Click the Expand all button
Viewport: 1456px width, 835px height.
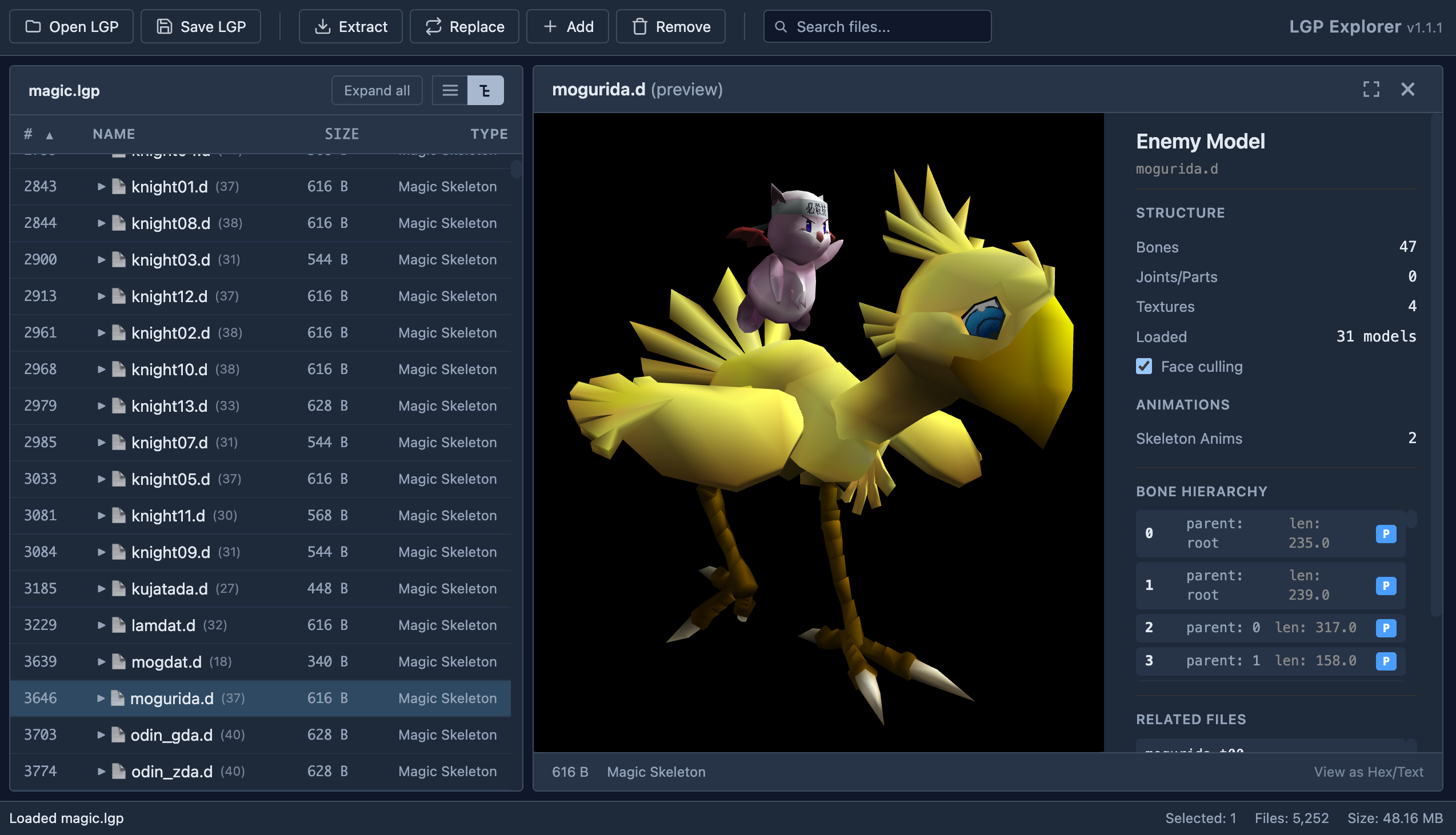[x=377, y=90]
